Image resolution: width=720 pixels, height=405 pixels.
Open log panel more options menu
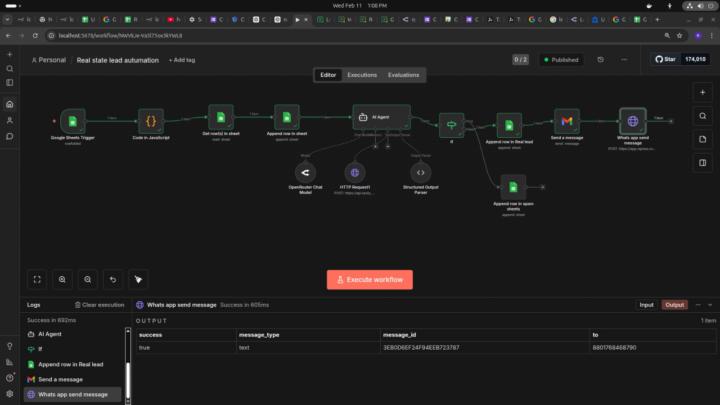tap(698, 305)
